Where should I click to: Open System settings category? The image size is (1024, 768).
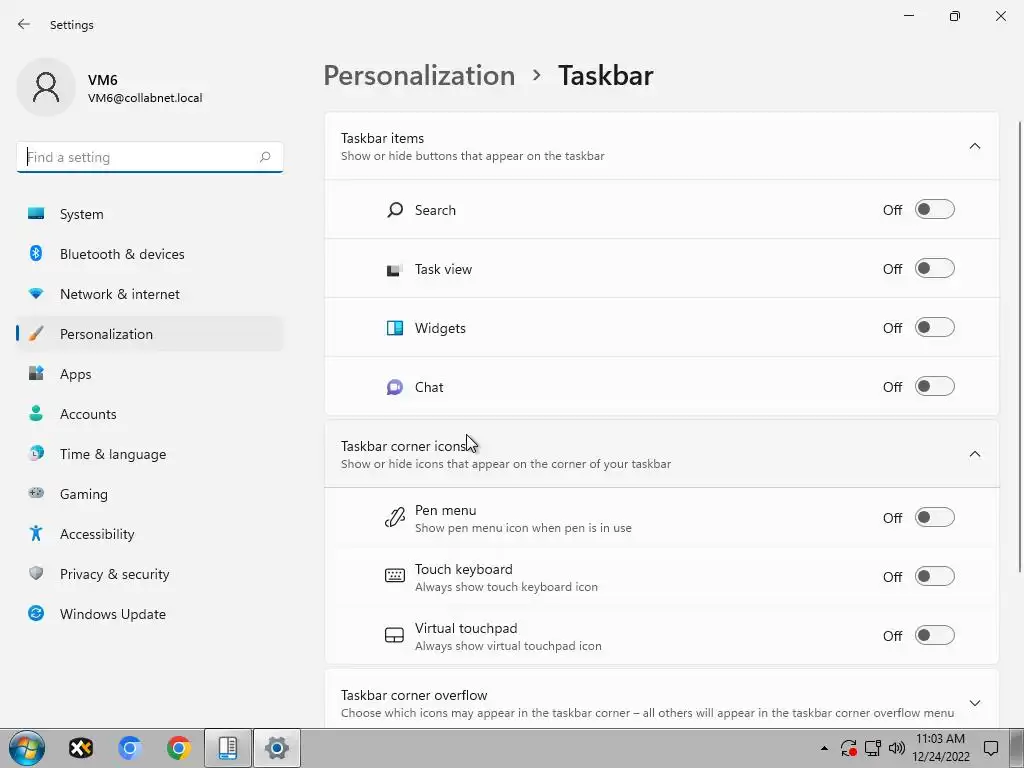coord(150,214)
